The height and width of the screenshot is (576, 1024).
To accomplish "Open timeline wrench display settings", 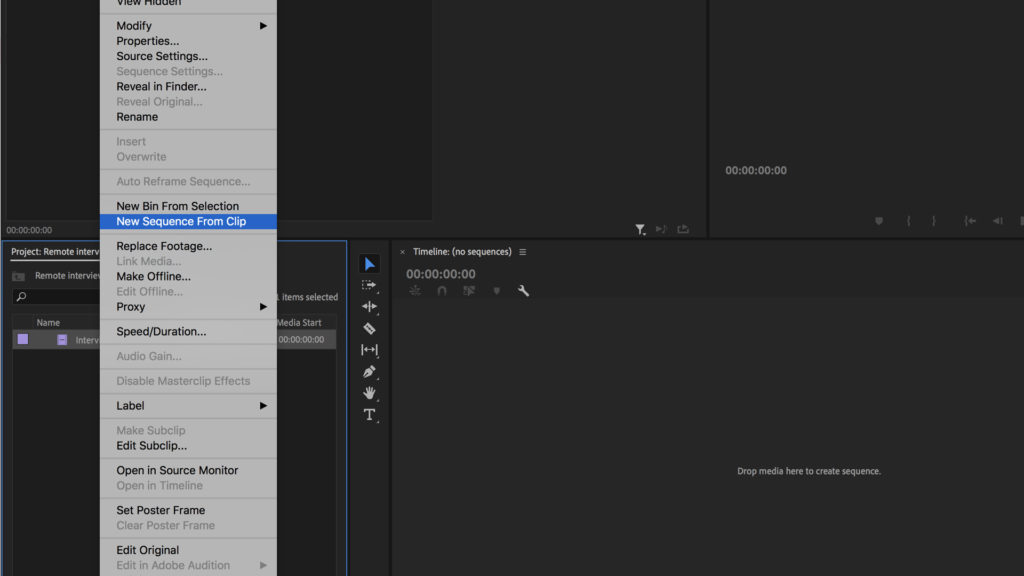I will click(523, 291).
